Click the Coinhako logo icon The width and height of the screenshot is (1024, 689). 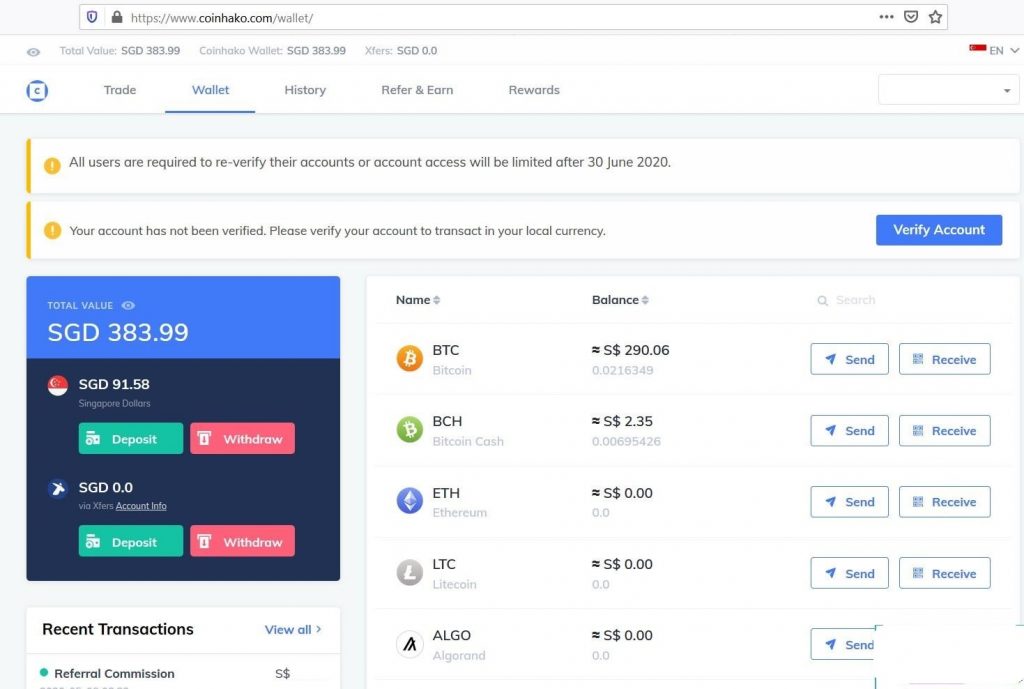37,91
